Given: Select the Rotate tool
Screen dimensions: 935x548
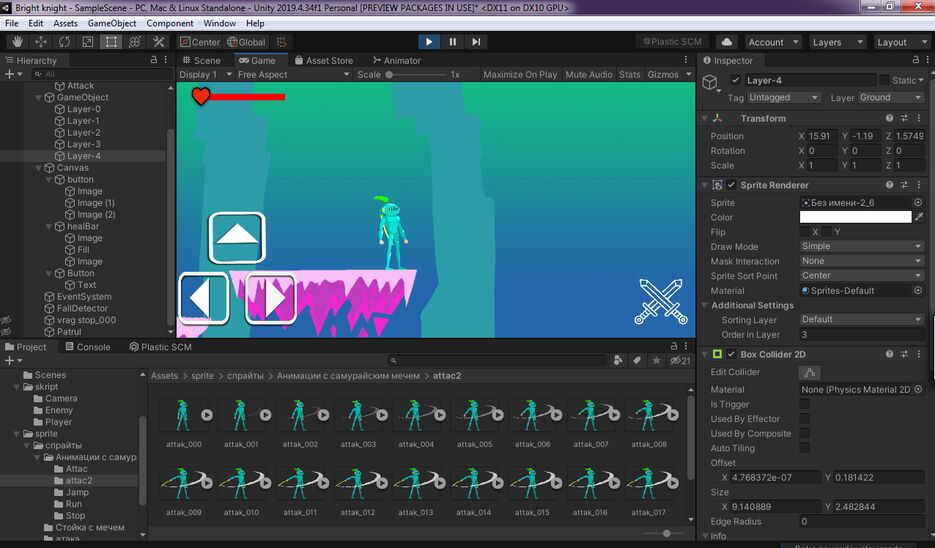Looking at the screenshot, I should click(x=64, y=42).
